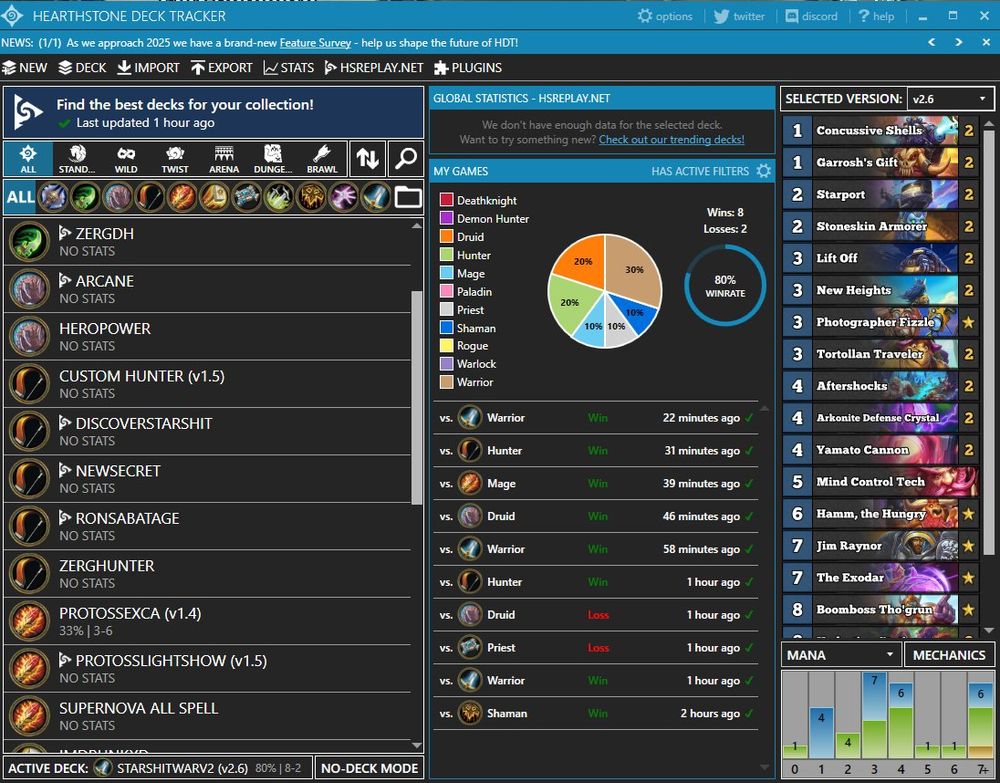This screenshot has height=783, width=1000.
Task: Click the Warrior legend color swatch
Action: coord(446,382)
